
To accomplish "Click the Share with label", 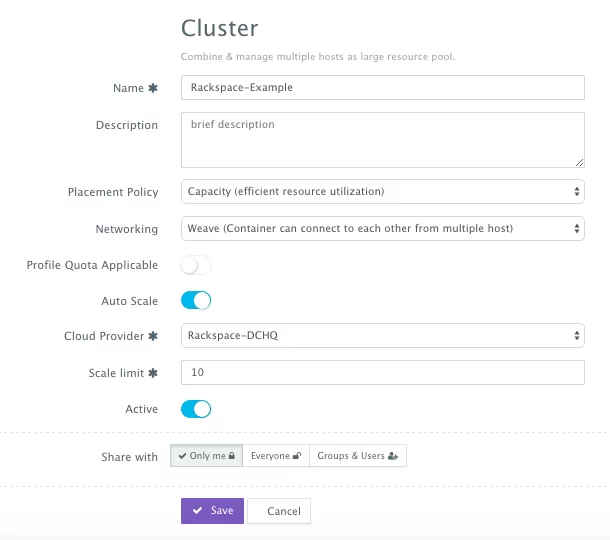I will pyautogui.click(x=130, y=457).
